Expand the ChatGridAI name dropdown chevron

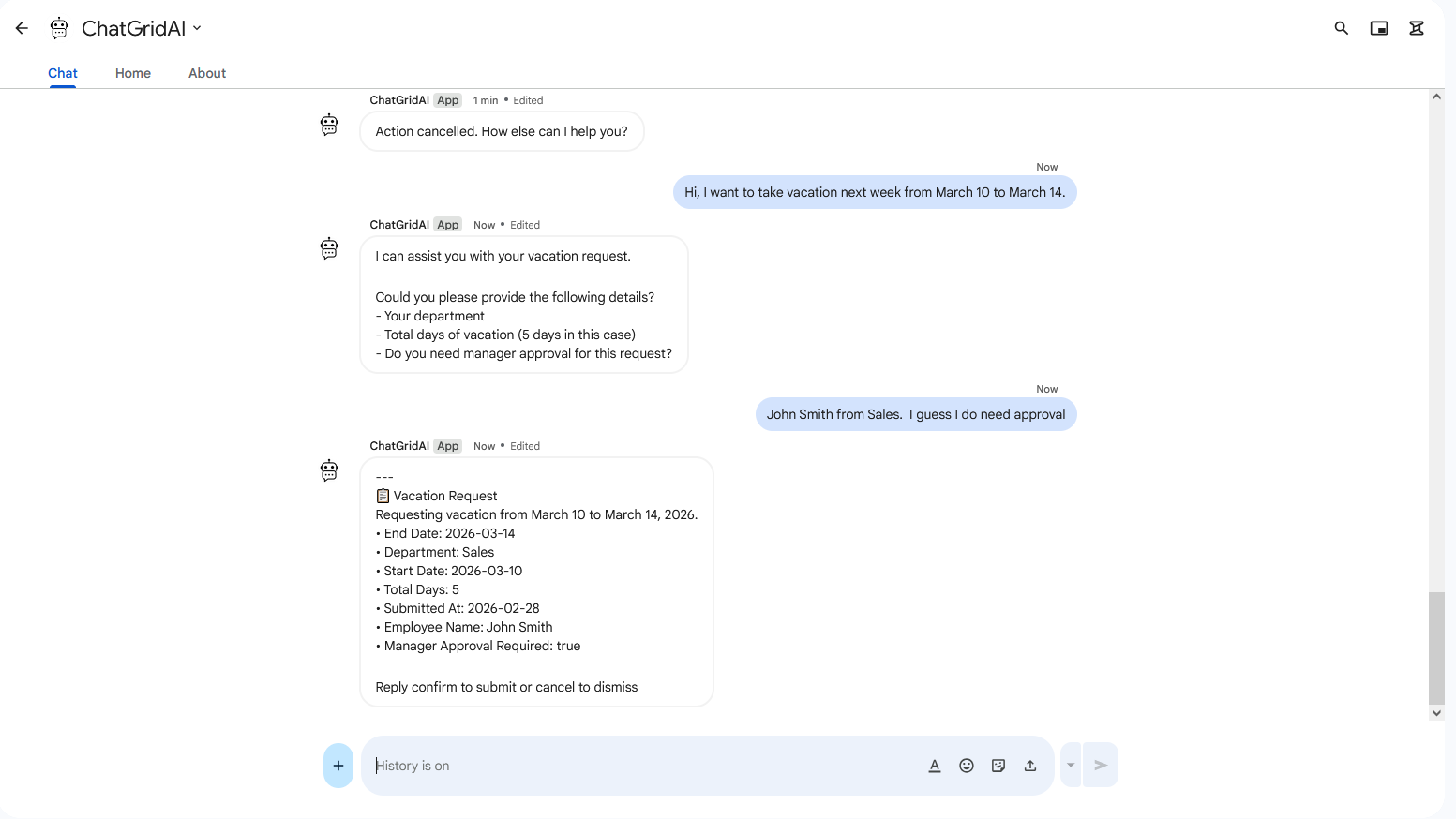(x=197, y=28)
